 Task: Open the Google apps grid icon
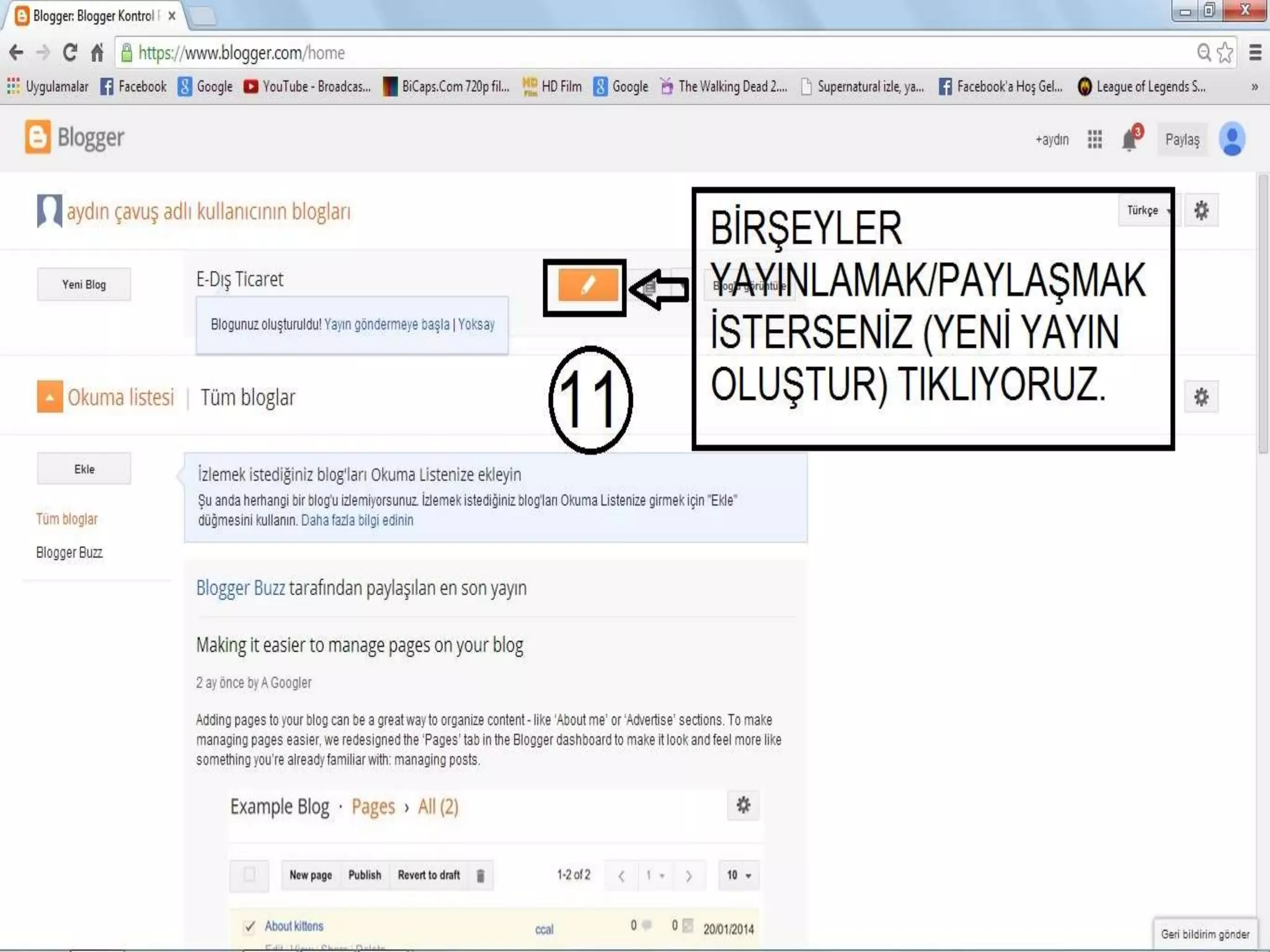tap(1095, 139)
